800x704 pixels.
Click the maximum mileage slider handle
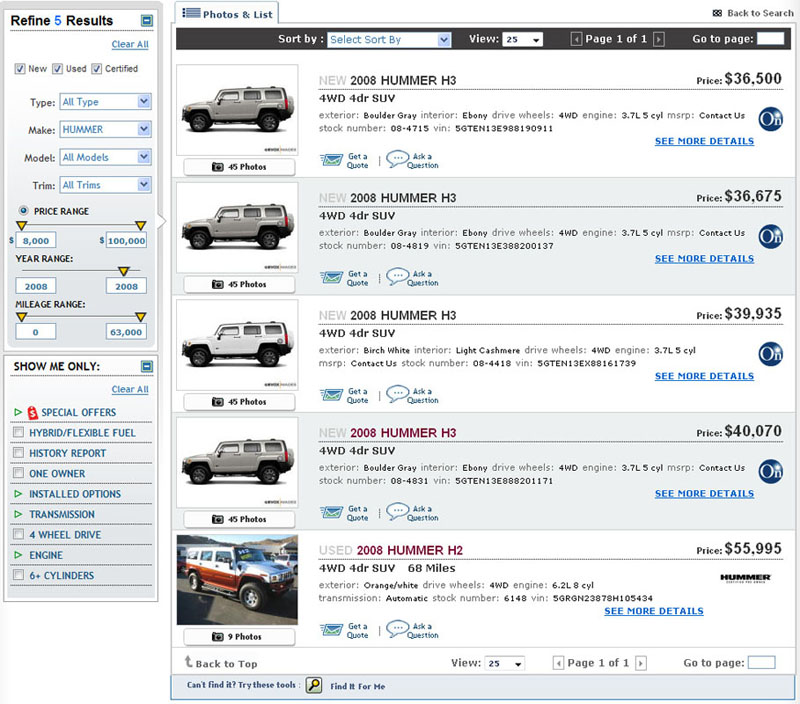[140, 317]
